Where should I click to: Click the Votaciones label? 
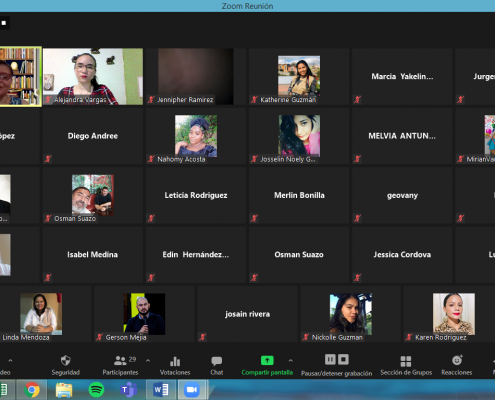point(175,372)
